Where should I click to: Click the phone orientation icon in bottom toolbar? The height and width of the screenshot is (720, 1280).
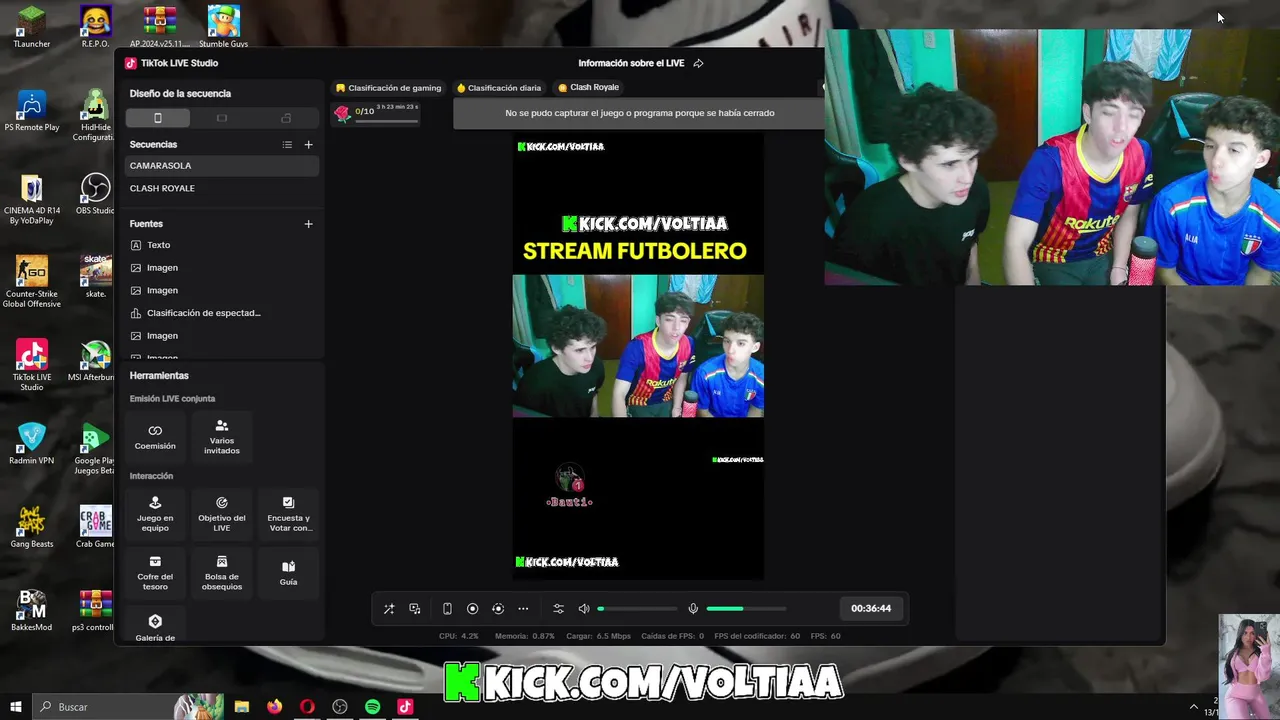(x=447, y=609)
